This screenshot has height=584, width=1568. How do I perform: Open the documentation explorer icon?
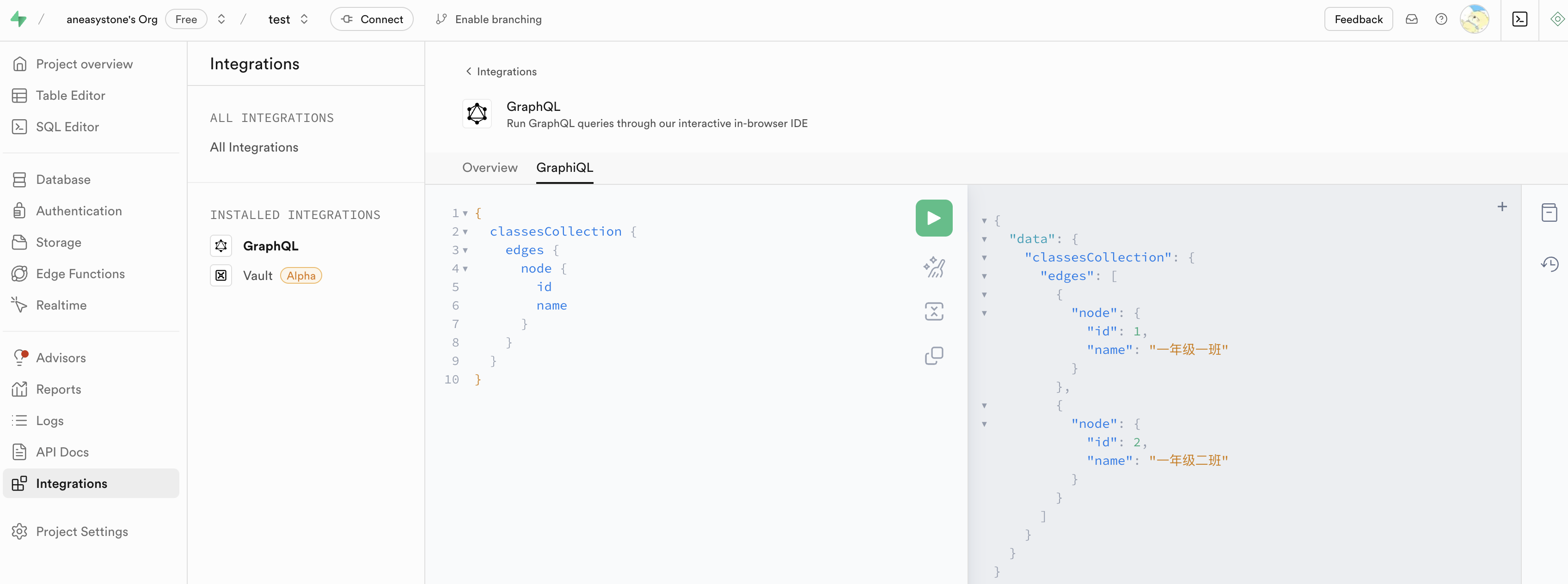(x=1549, y=213)
